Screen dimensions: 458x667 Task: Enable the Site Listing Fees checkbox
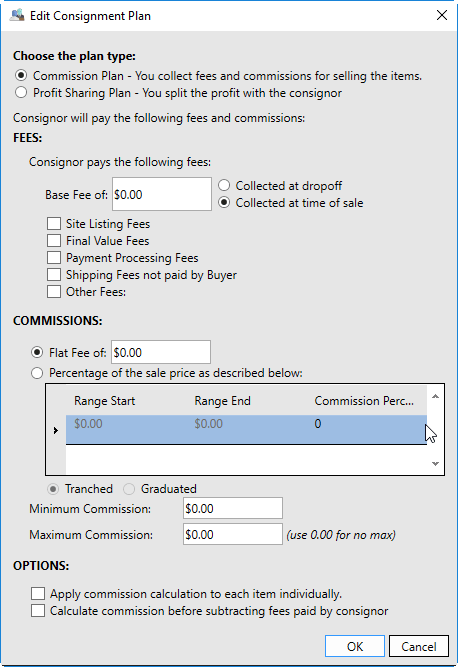click(x=54, y=224)
